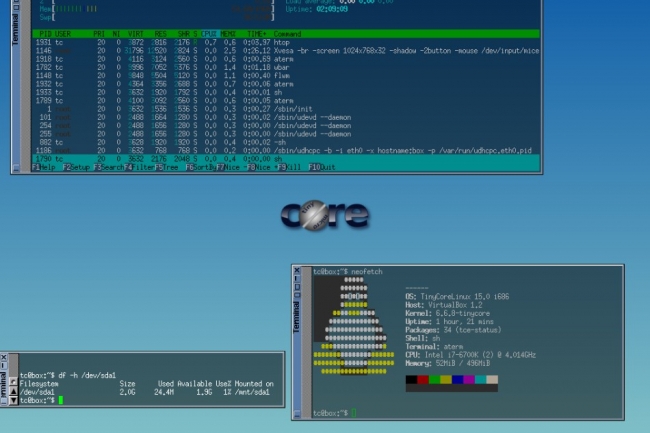Screen dimensions: 650x433
Task: Click the red swatch in neofetch palette
Action: [x=423, y=380]
